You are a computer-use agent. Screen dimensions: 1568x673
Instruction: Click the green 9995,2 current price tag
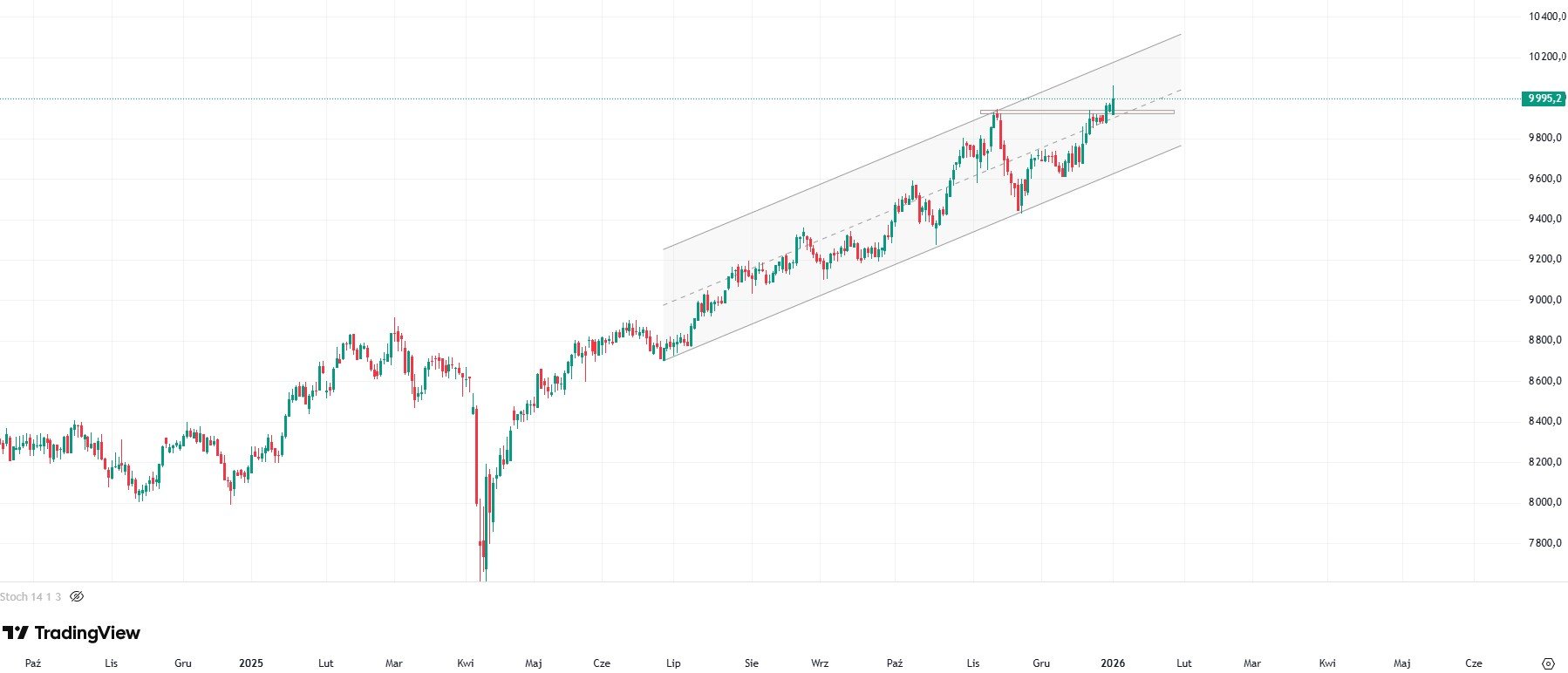[x=1543, y=99]
